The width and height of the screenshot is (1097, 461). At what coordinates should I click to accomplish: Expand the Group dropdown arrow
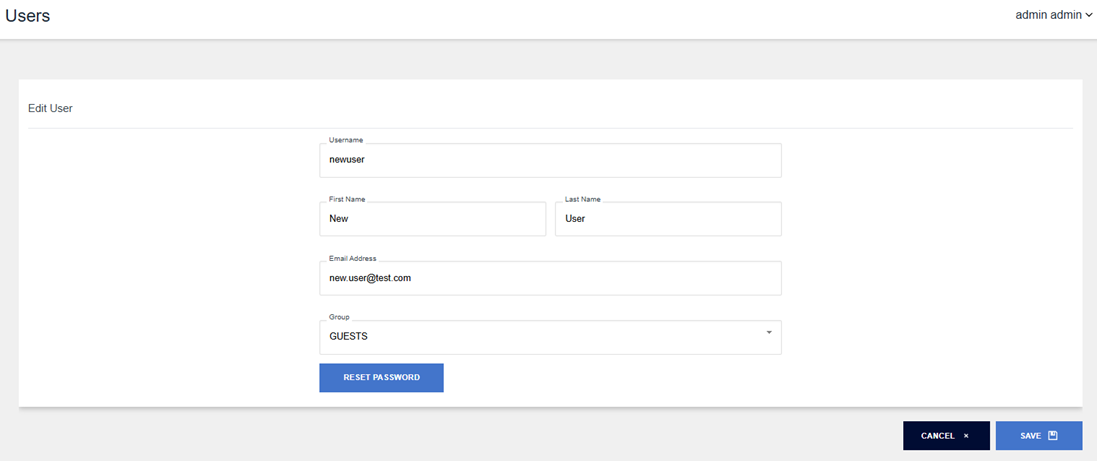pyautogui.click(x=768, y=332)
